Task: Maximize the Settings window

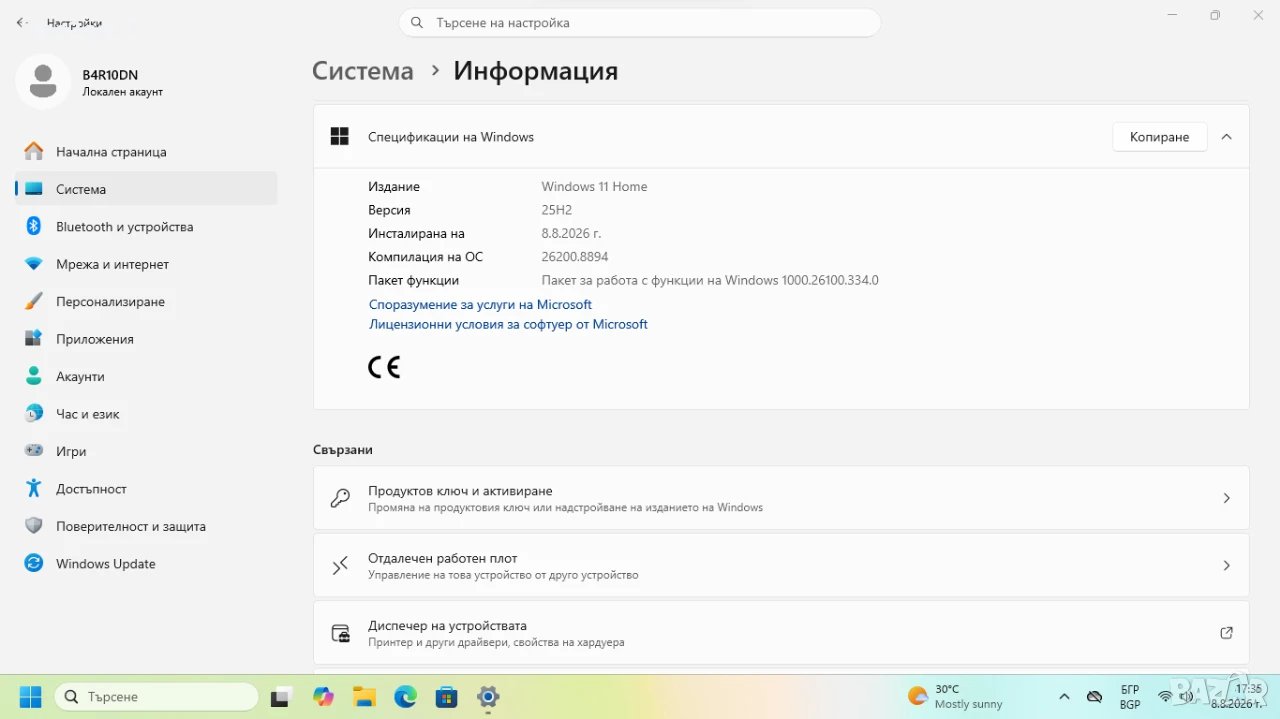Action: click(x=1215, y=15)
